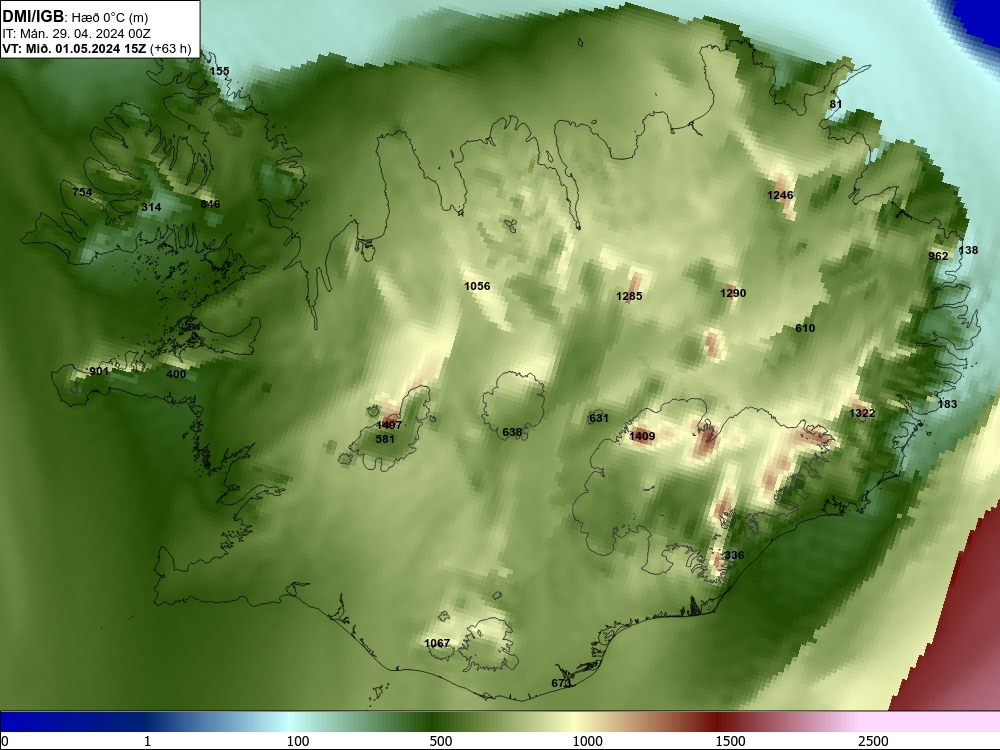
Task: Click the 1322 height label
Action: point(862,413)
